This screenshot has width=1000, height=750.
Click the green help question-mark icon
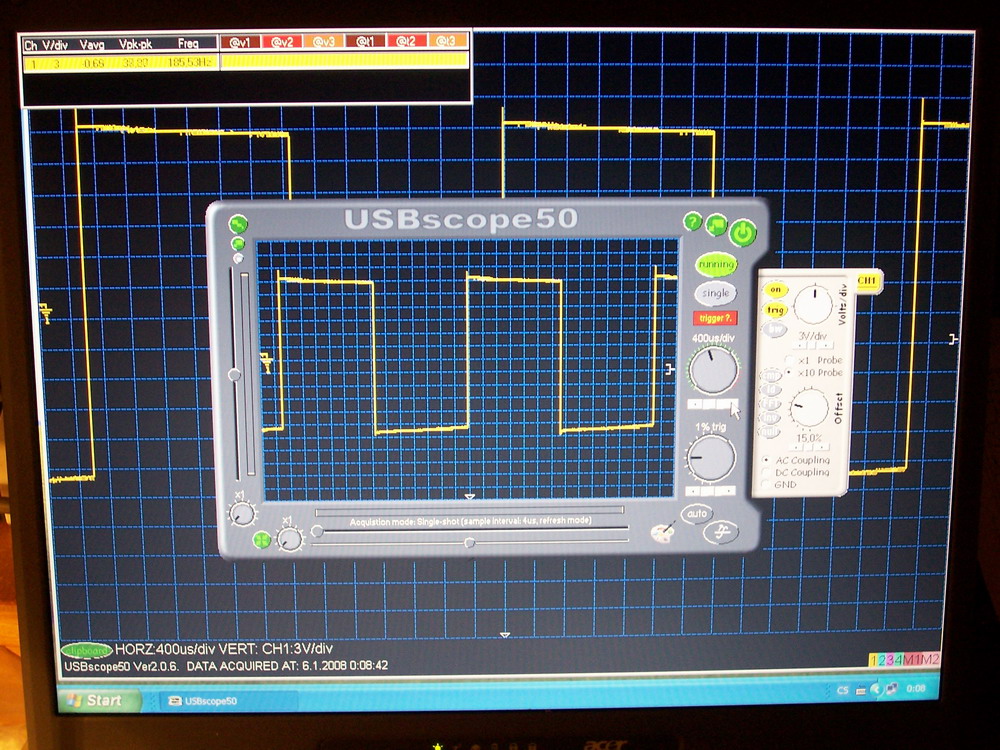pos(693,221)
